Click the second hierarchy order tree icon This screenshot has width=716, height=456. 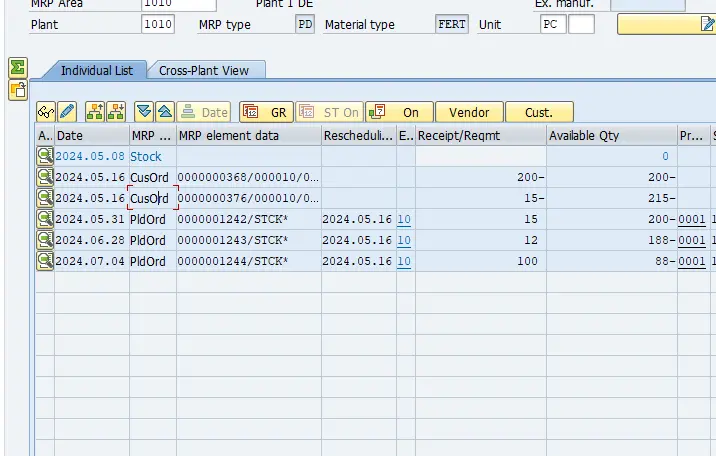tap(116, 113)
